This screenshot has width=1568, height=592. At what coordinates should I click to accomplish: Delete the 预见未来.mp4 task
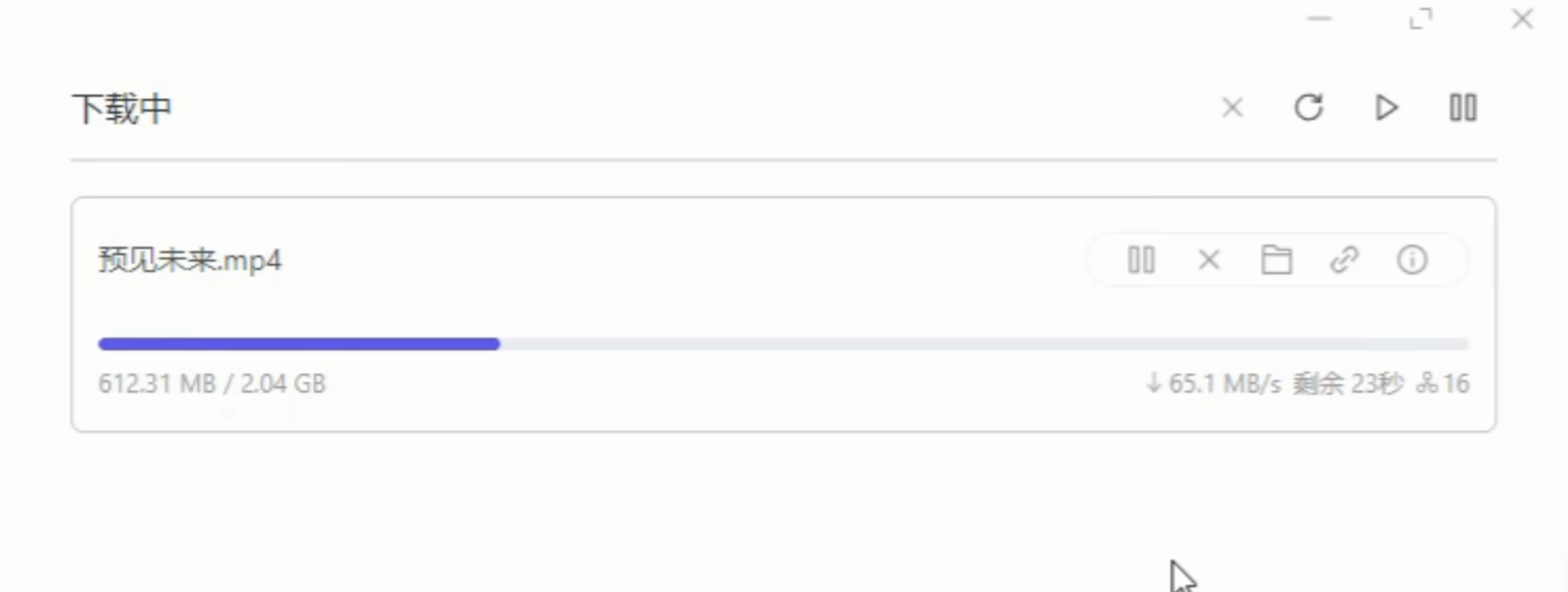1209,260
